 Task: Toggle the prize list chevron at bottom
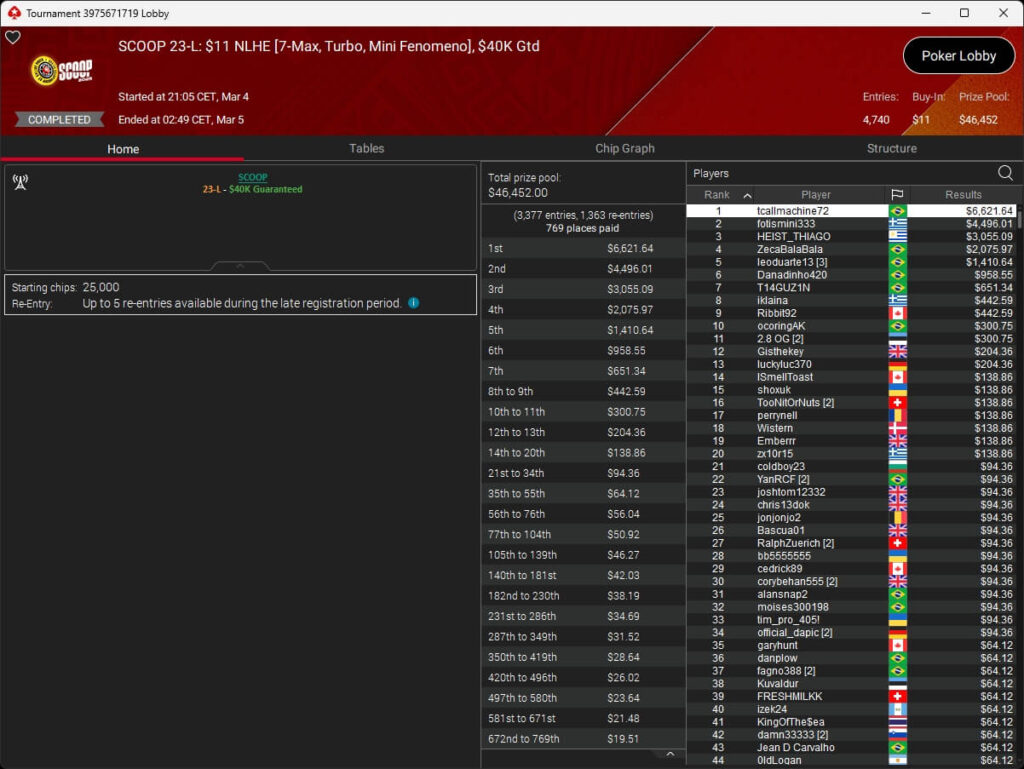coord(670,754)
